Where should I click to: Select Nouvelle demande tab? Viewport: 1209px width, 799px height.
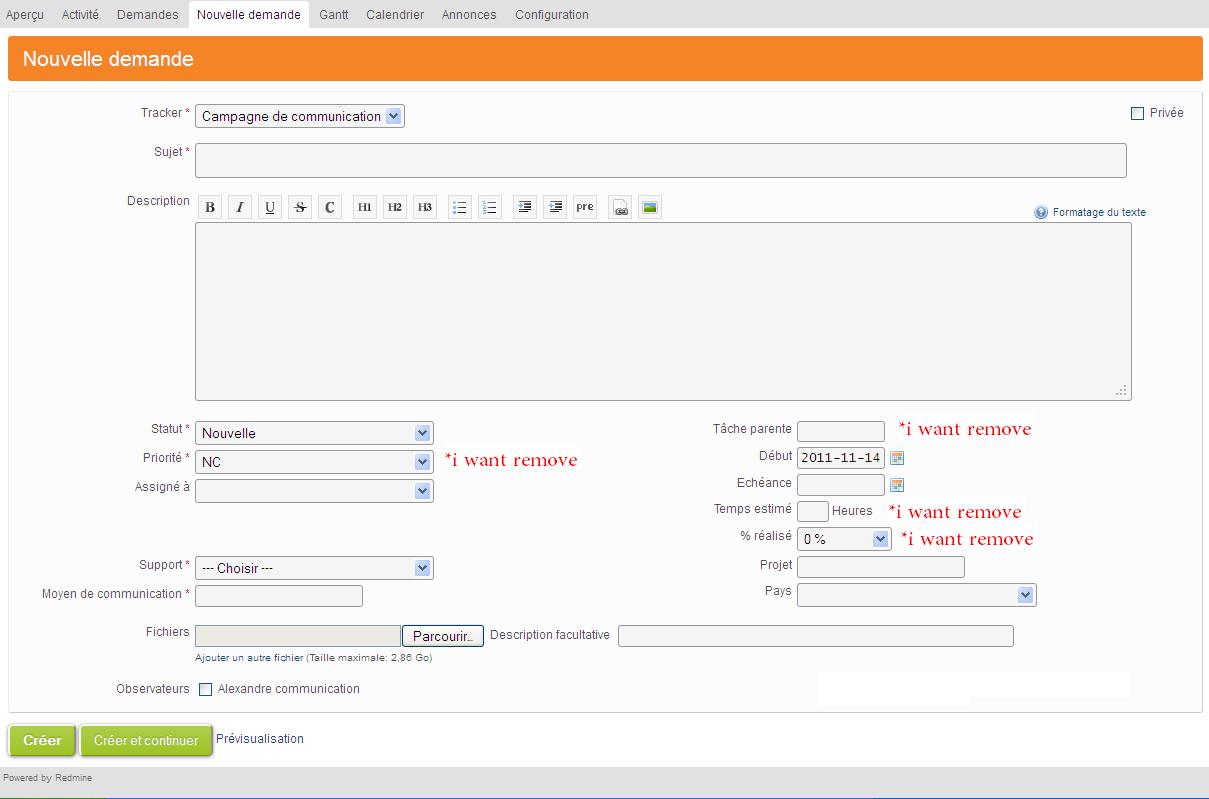[249, 15]
